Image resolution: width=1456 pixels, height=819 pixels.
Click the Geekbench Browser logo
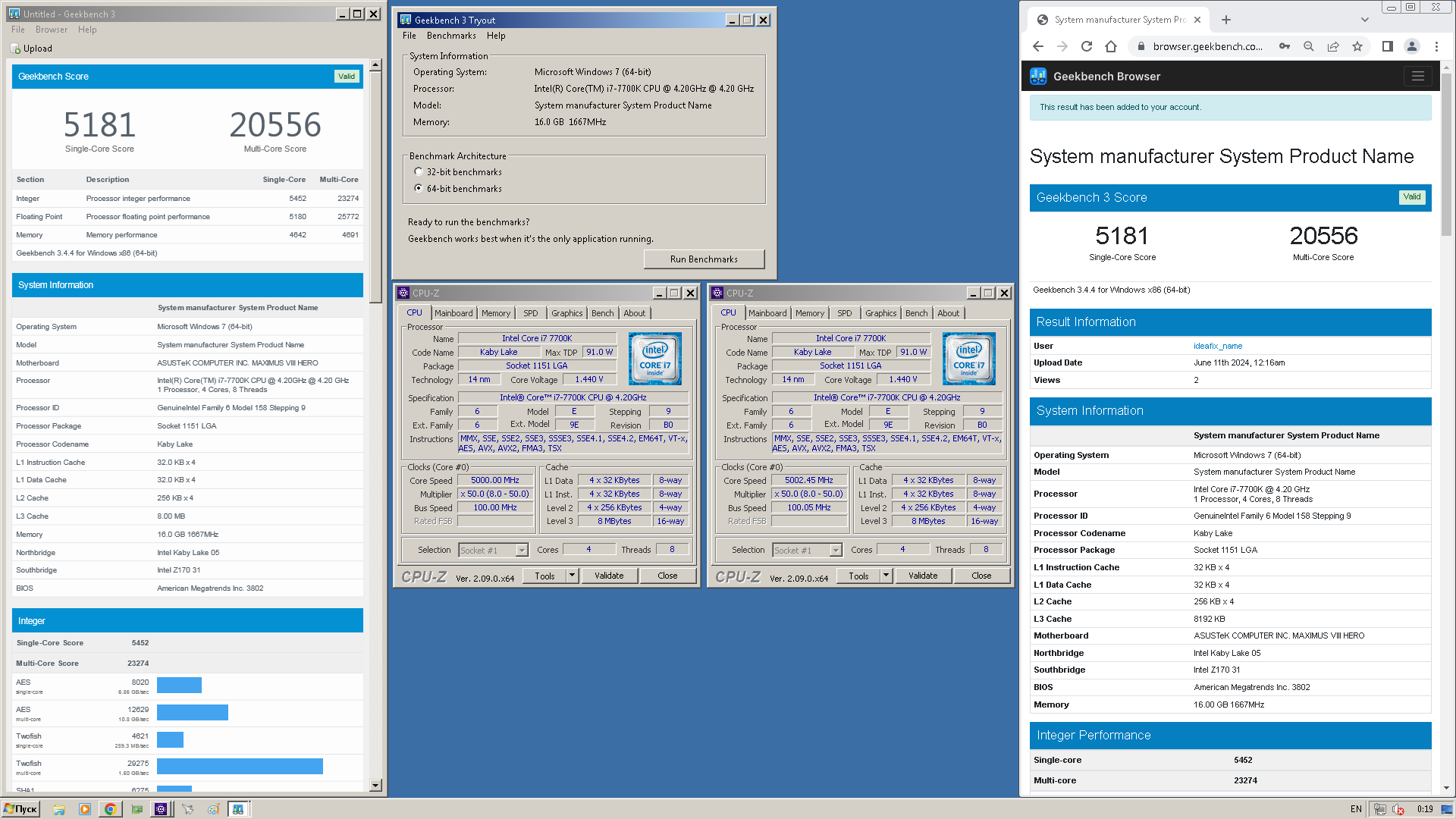click(1038, 76)
